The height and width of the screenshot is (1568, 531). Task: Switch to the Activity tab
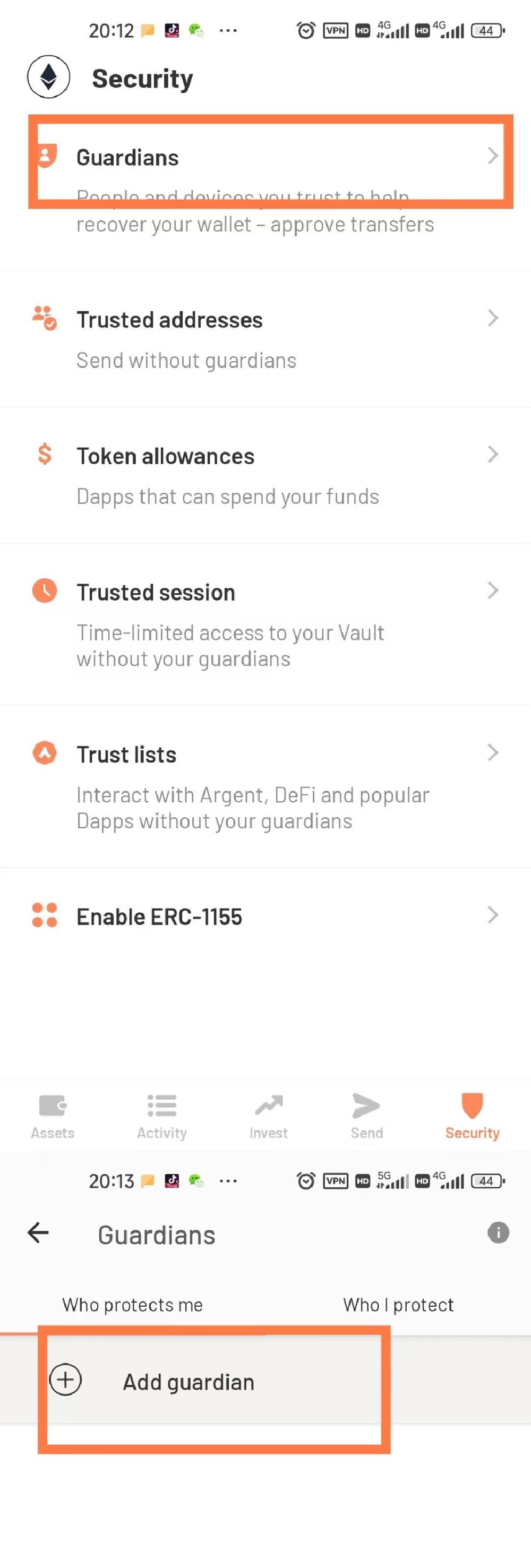162,1116
